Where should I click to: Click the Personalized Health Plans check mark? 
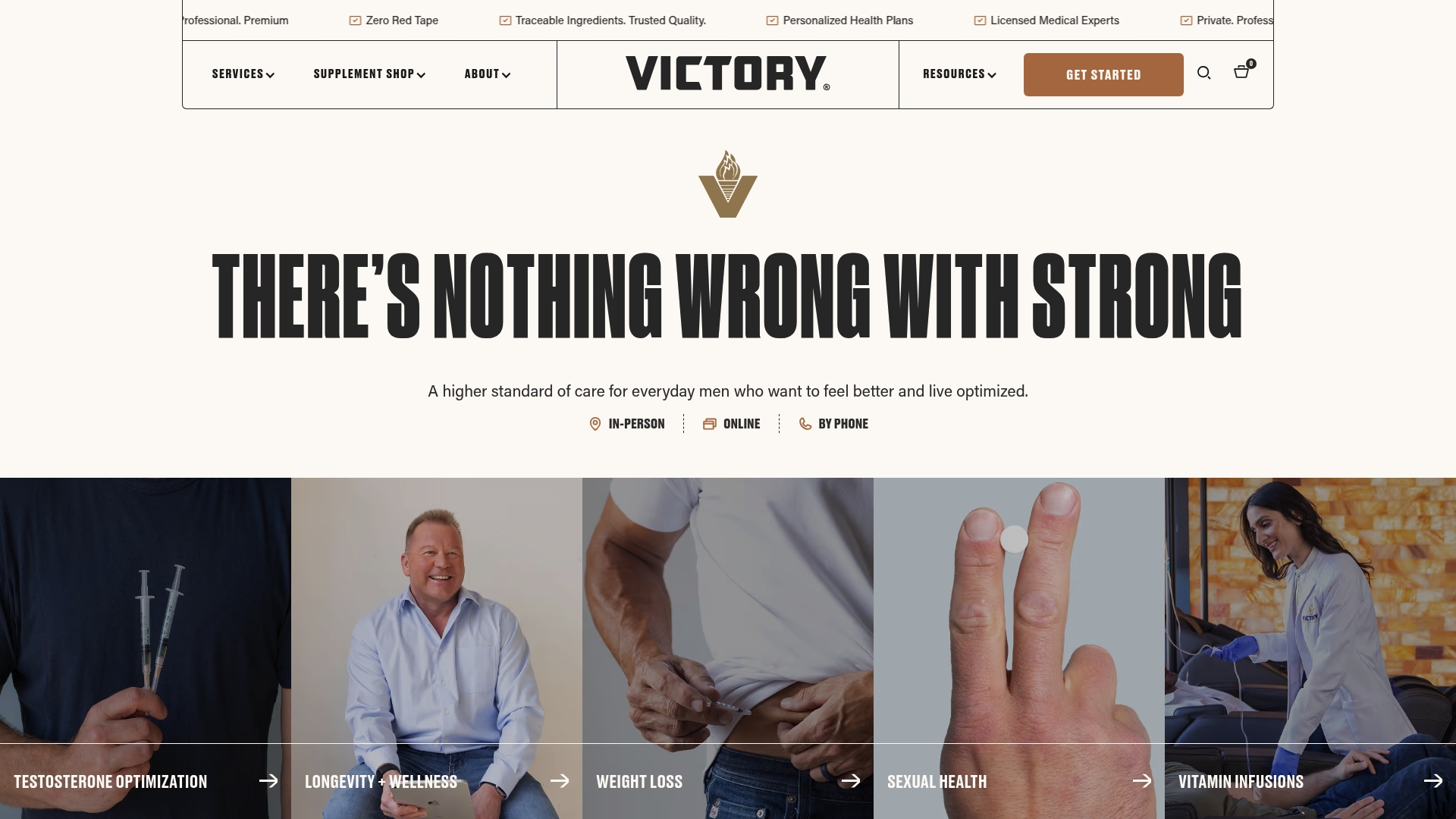click(772, 20)
